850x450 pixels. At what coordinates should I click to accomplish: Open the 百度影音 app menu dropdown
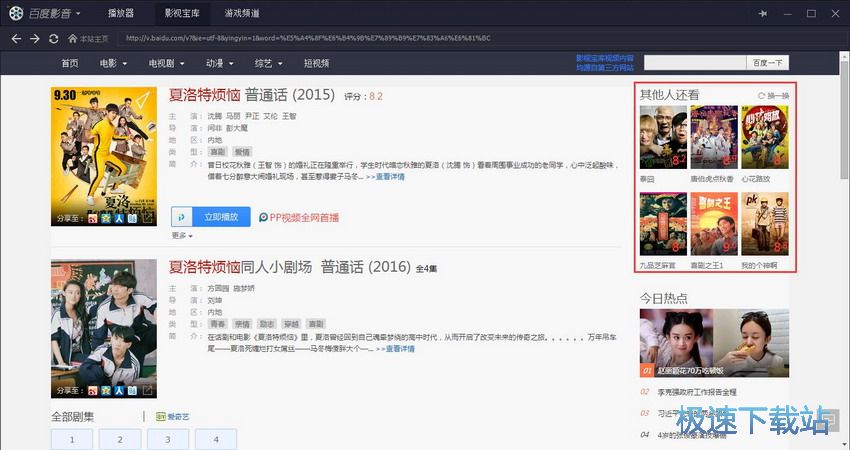point(78,13)
